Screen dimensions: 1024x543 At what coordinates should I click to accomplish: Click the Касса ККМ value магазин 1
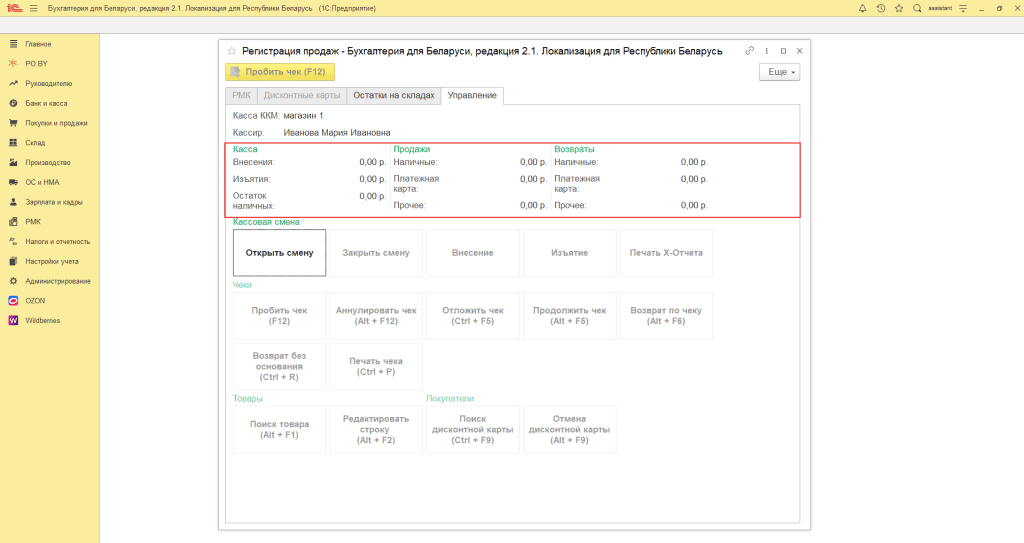pyautogui.click(x=303, y=116)
